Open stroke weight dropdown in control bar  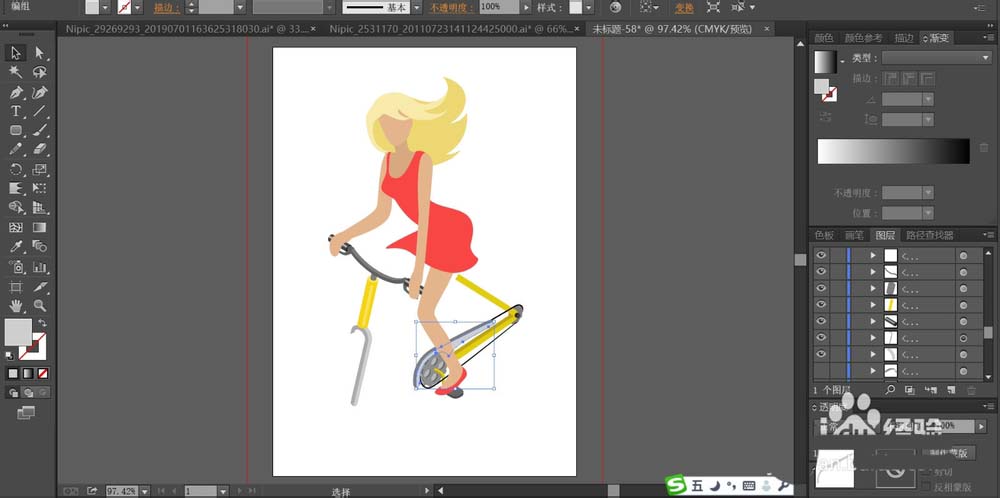(240, 7)
